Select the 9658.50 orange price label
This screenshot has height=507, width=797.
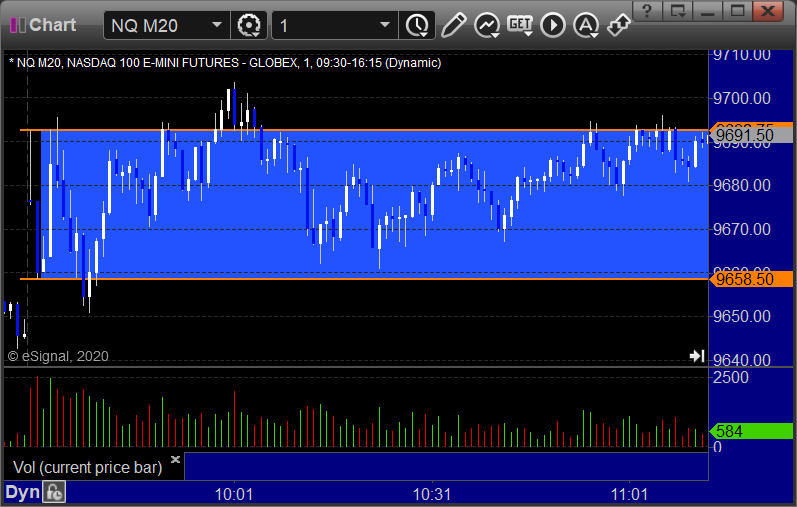pos(751,279)
